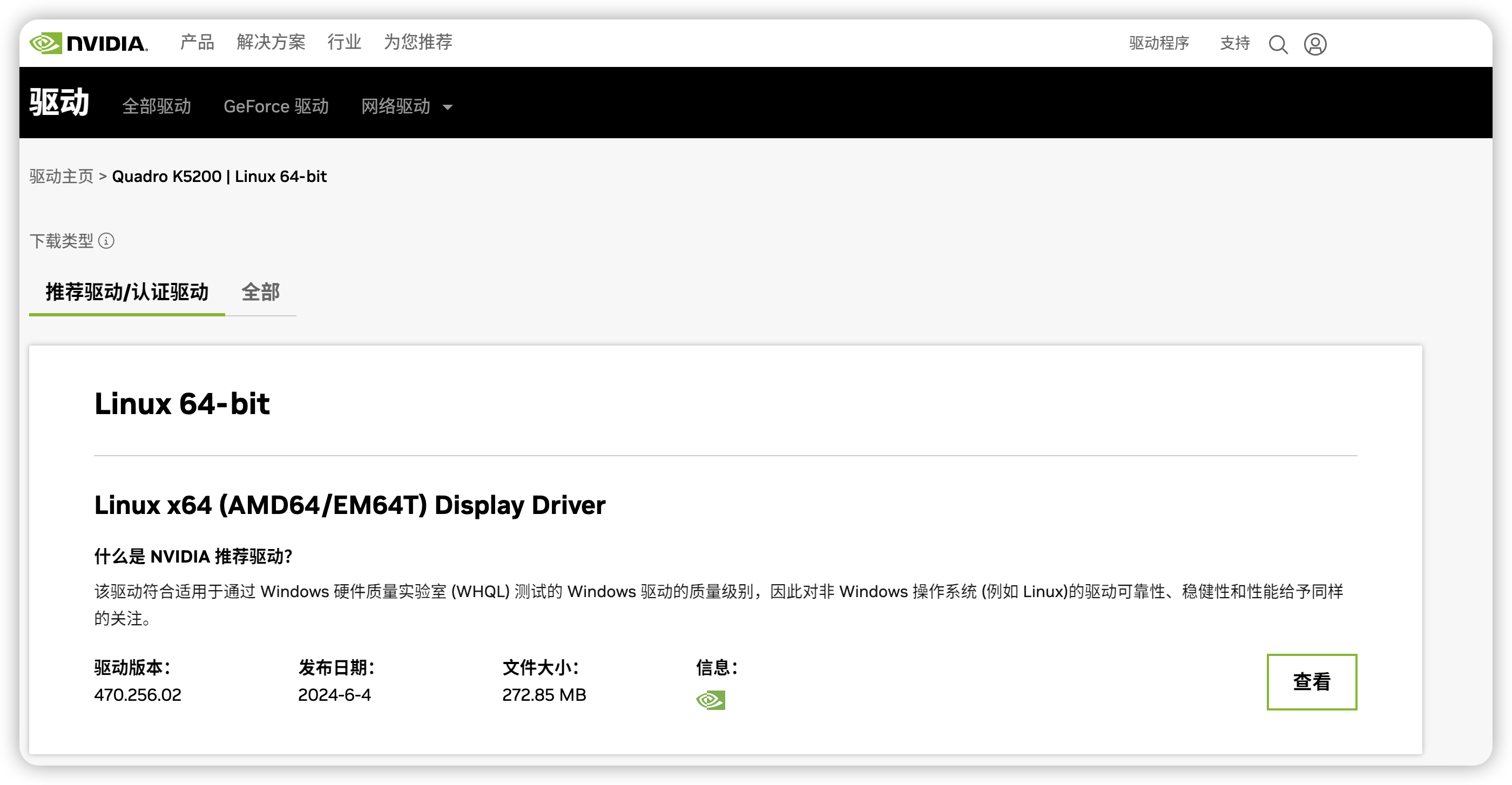Click 什么是 NVIDIA 推荐驱动? text
The image size is (1512, 785).
(x=193, y=556)
